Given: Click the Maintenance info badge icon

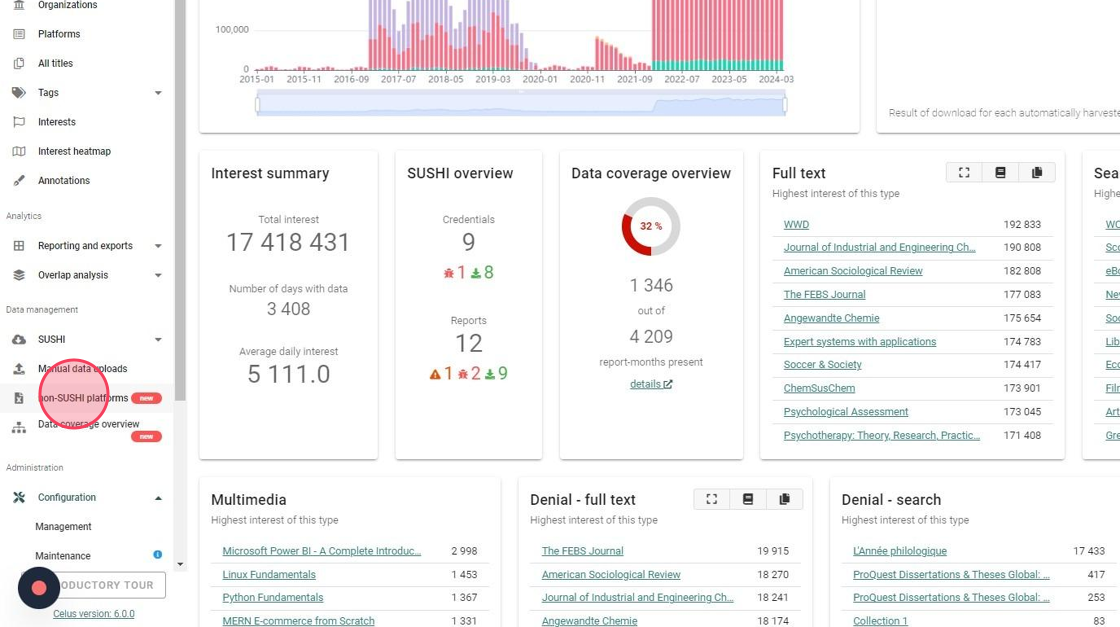Looking at the screenshot, I should point(157,555).
